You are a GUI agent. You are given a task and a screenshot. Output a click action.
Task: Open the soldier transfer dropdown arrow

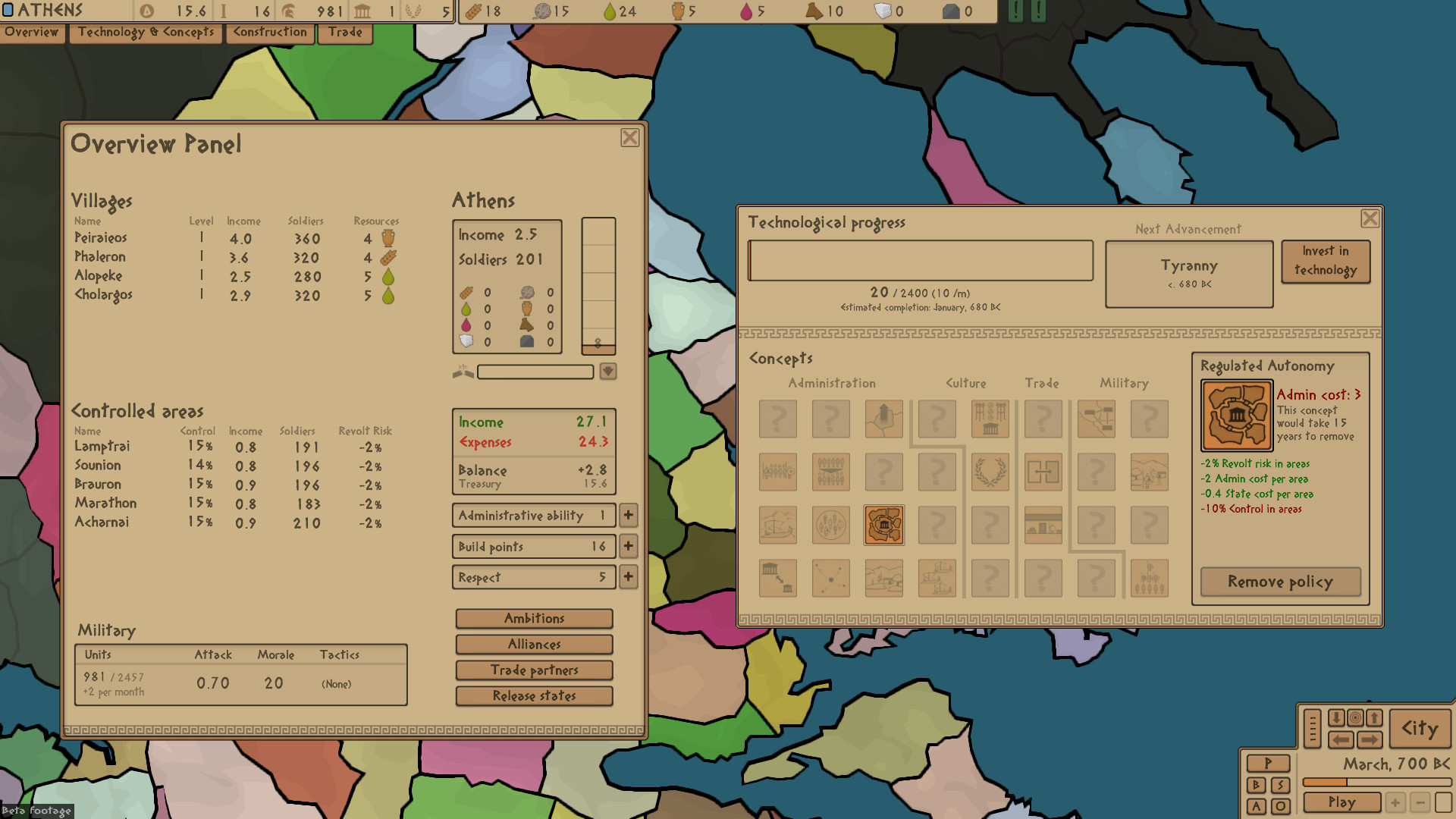click(607, 372)
